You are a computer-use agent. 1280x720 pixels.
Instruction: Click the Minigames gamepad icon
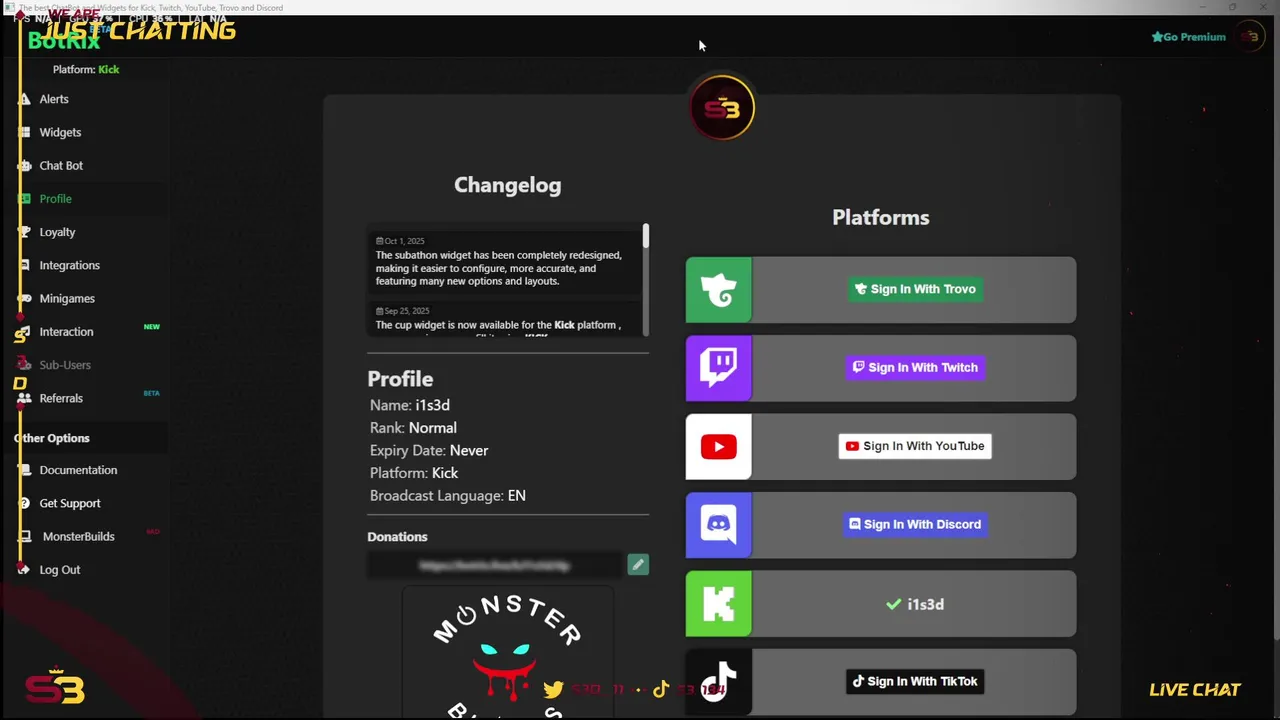(x=25, y=298)
